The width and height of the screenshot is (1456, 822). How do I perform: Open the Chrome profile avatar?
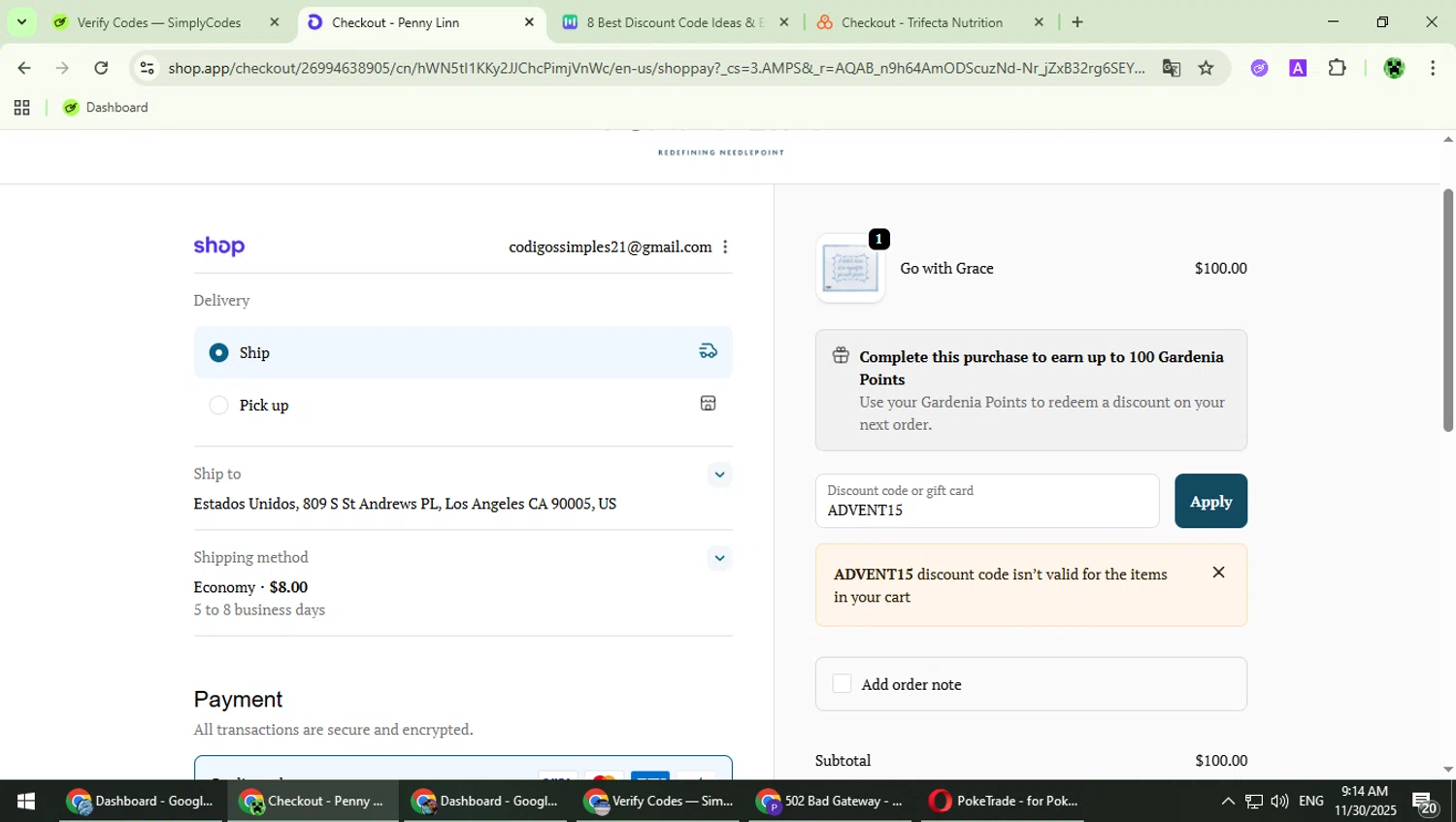click(x=1394, y=68)
